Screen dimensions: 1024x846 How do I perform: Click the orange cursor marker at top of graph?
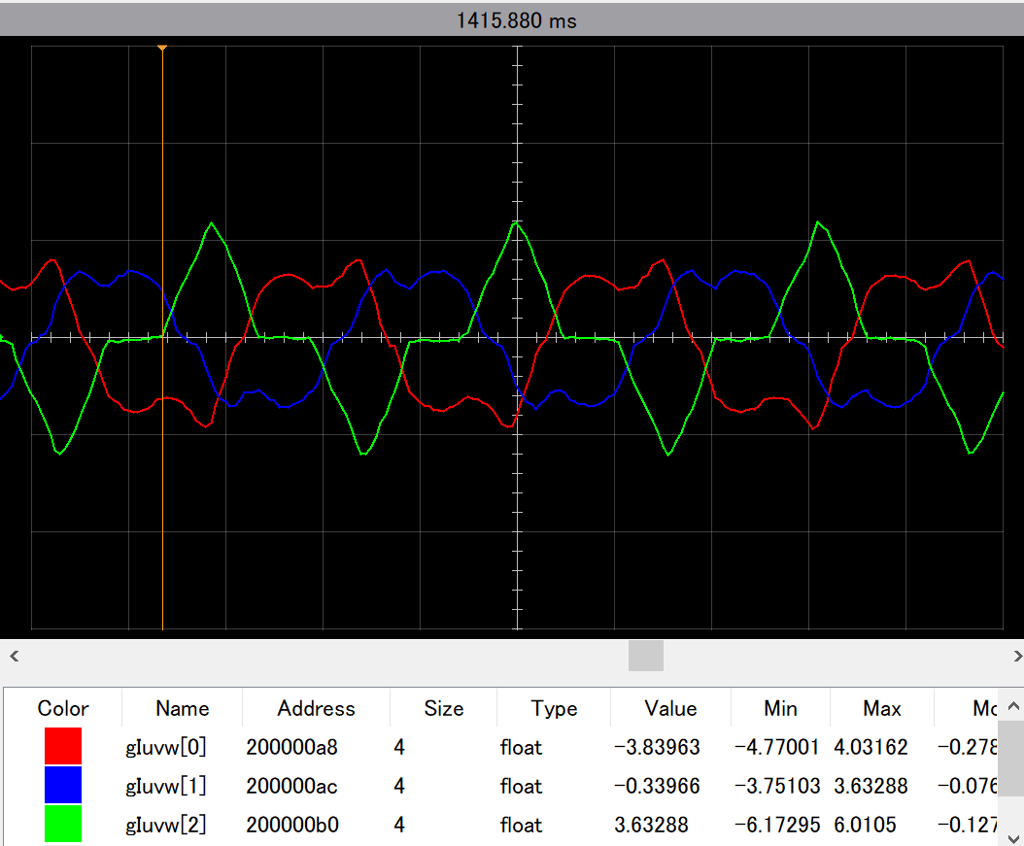(162, 47)
